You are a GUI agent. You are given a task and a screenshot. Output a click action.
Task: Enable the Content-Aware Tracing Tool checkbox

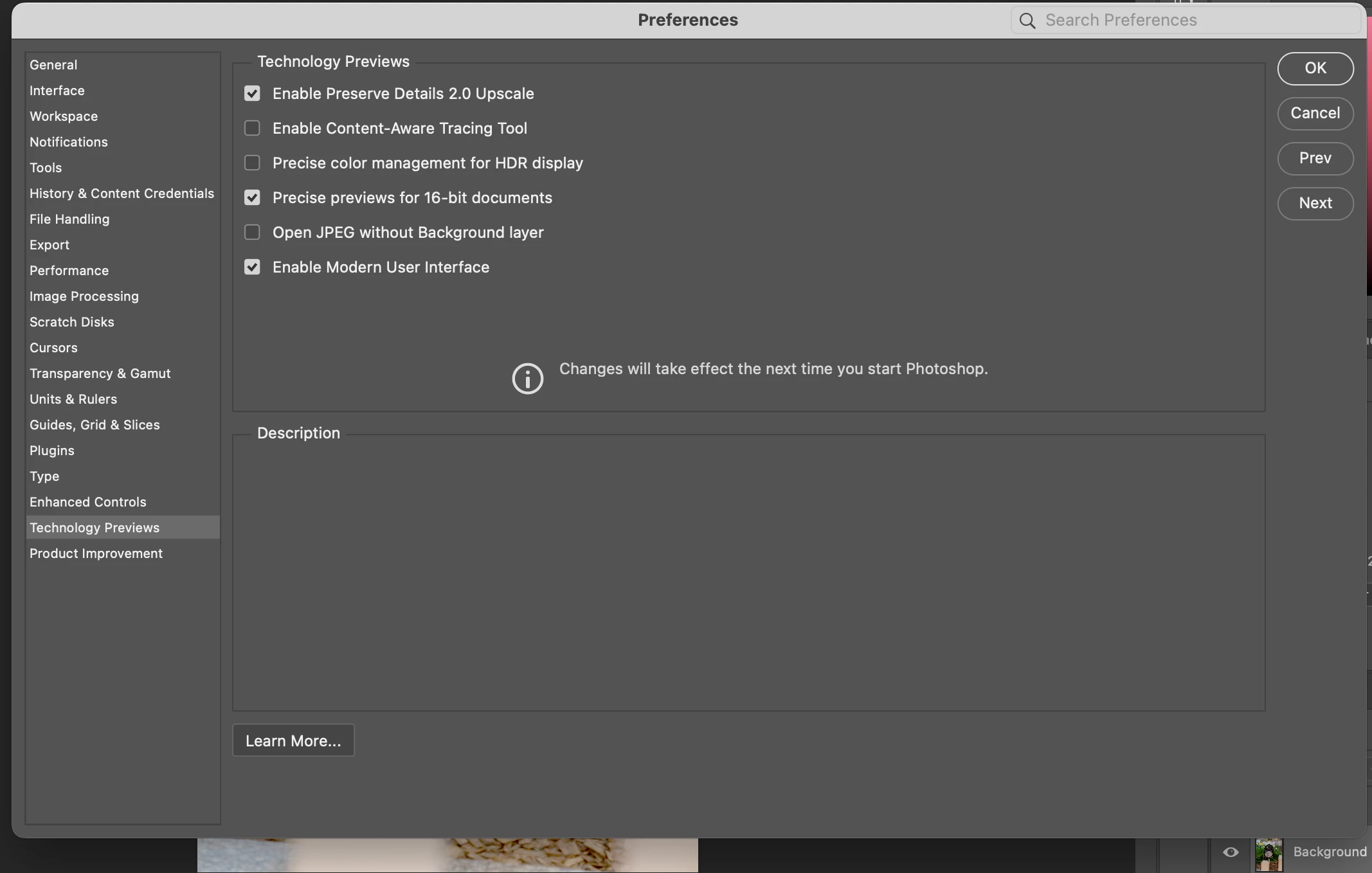(252, 129)
